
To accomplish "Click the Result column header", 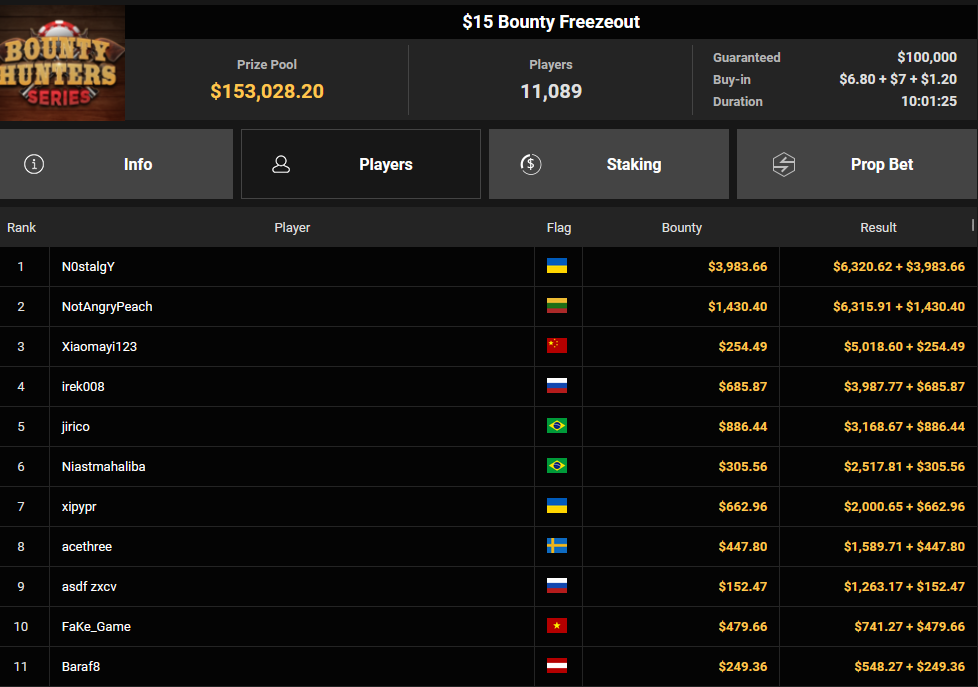I will pos(878,228).
